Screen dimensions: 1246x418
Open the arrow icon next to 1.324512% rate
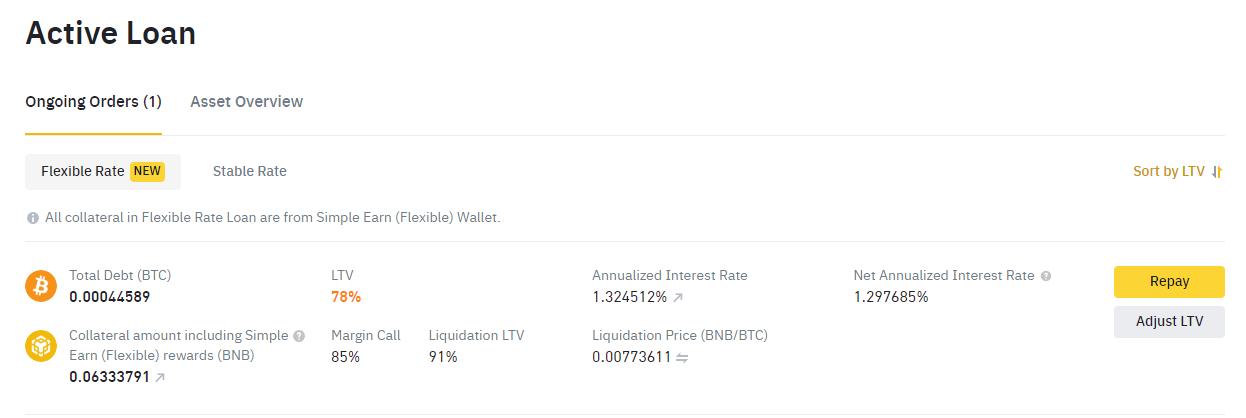point(678,297)
